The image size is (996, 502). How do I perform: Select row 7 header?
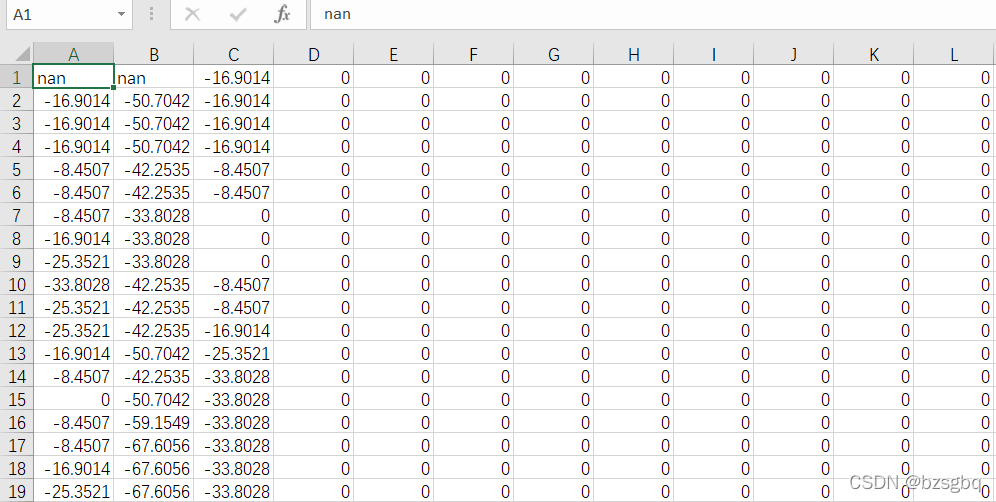[17, 215]
